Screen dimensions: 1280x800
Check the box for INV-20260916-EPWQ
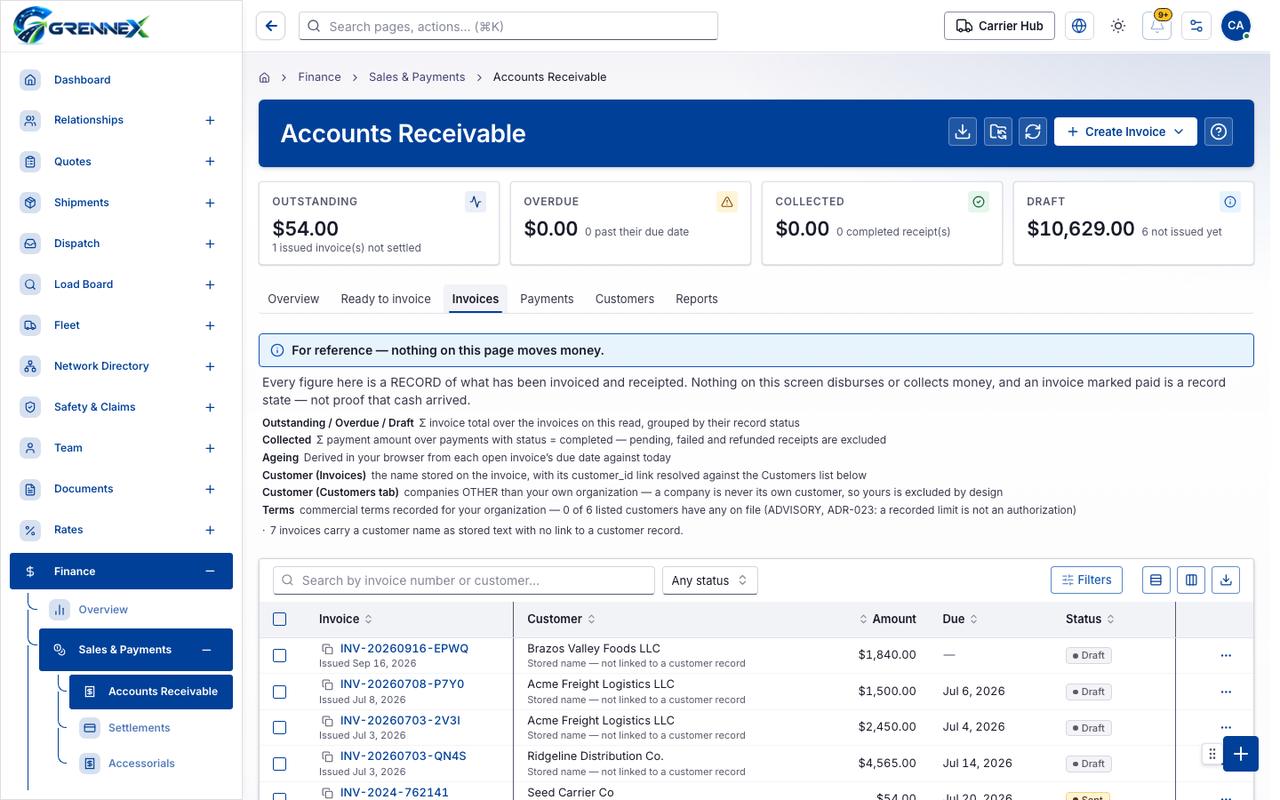279,656
